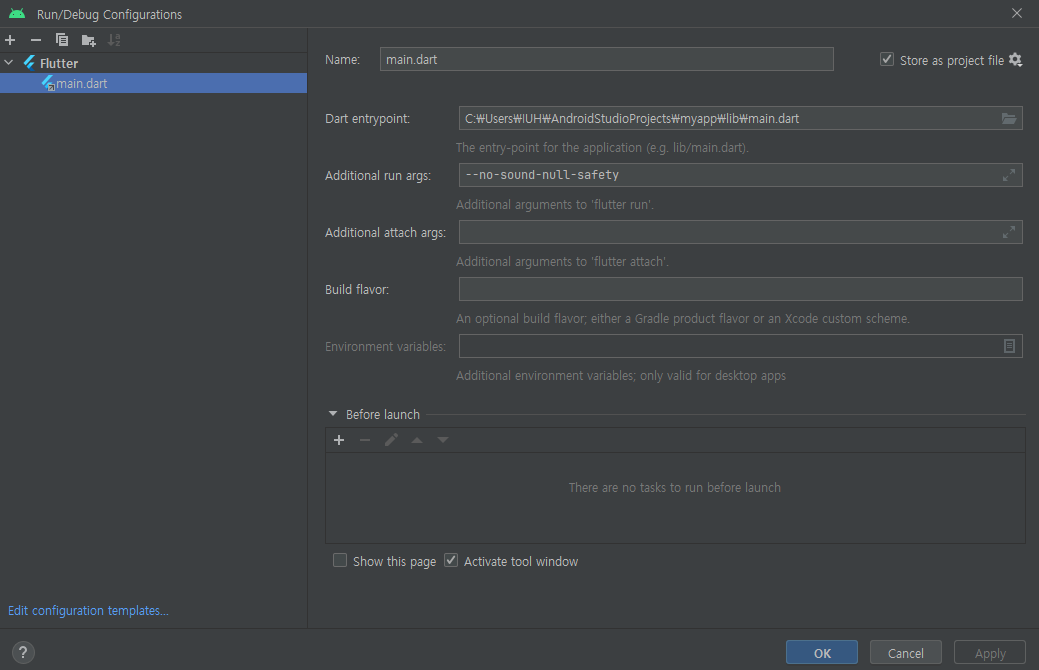
Task: Close the Run/Debug Configurations dialog
Action: pos(1016,13)
